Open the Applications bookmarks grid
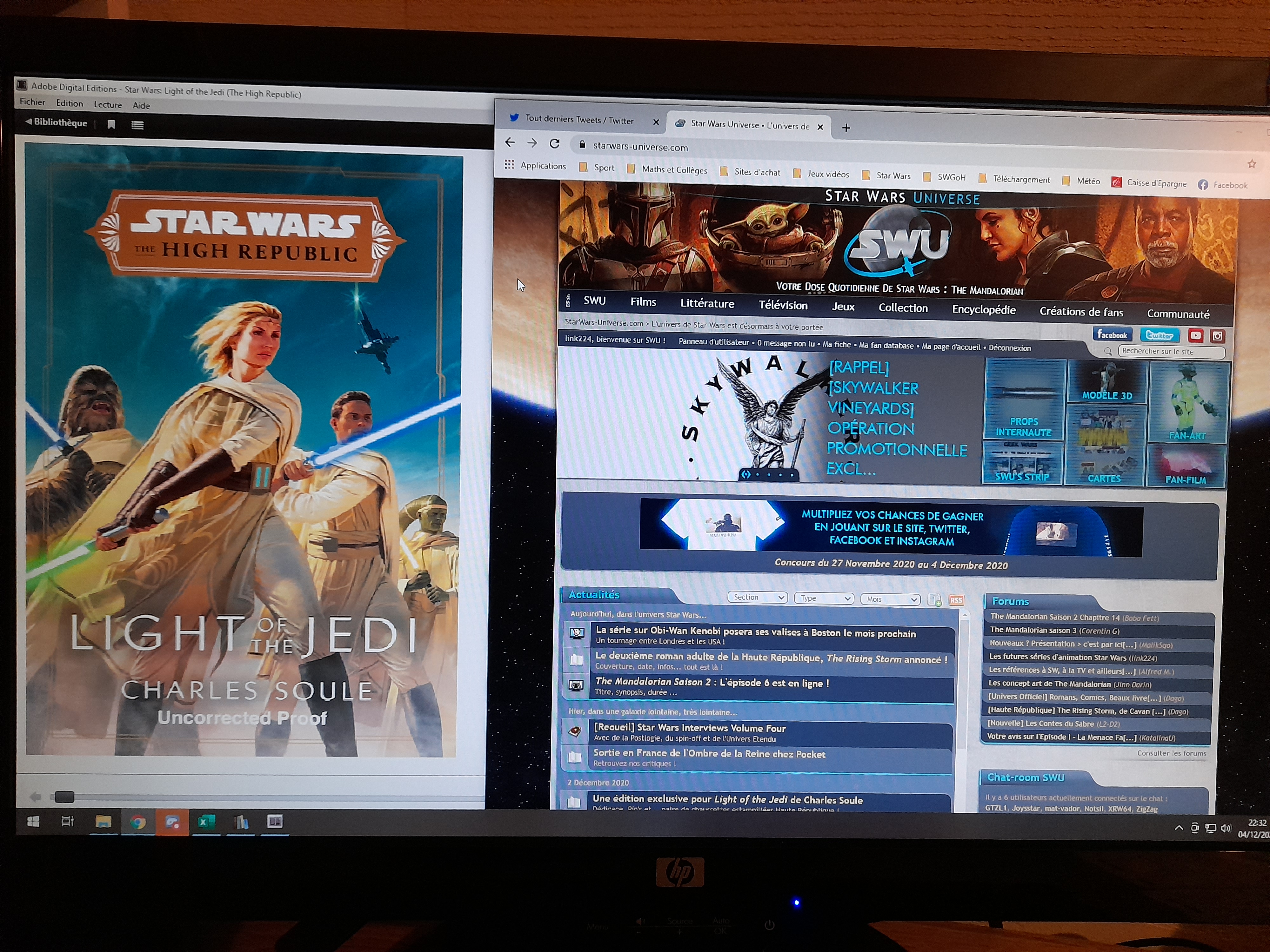 (x=535, y=165)
